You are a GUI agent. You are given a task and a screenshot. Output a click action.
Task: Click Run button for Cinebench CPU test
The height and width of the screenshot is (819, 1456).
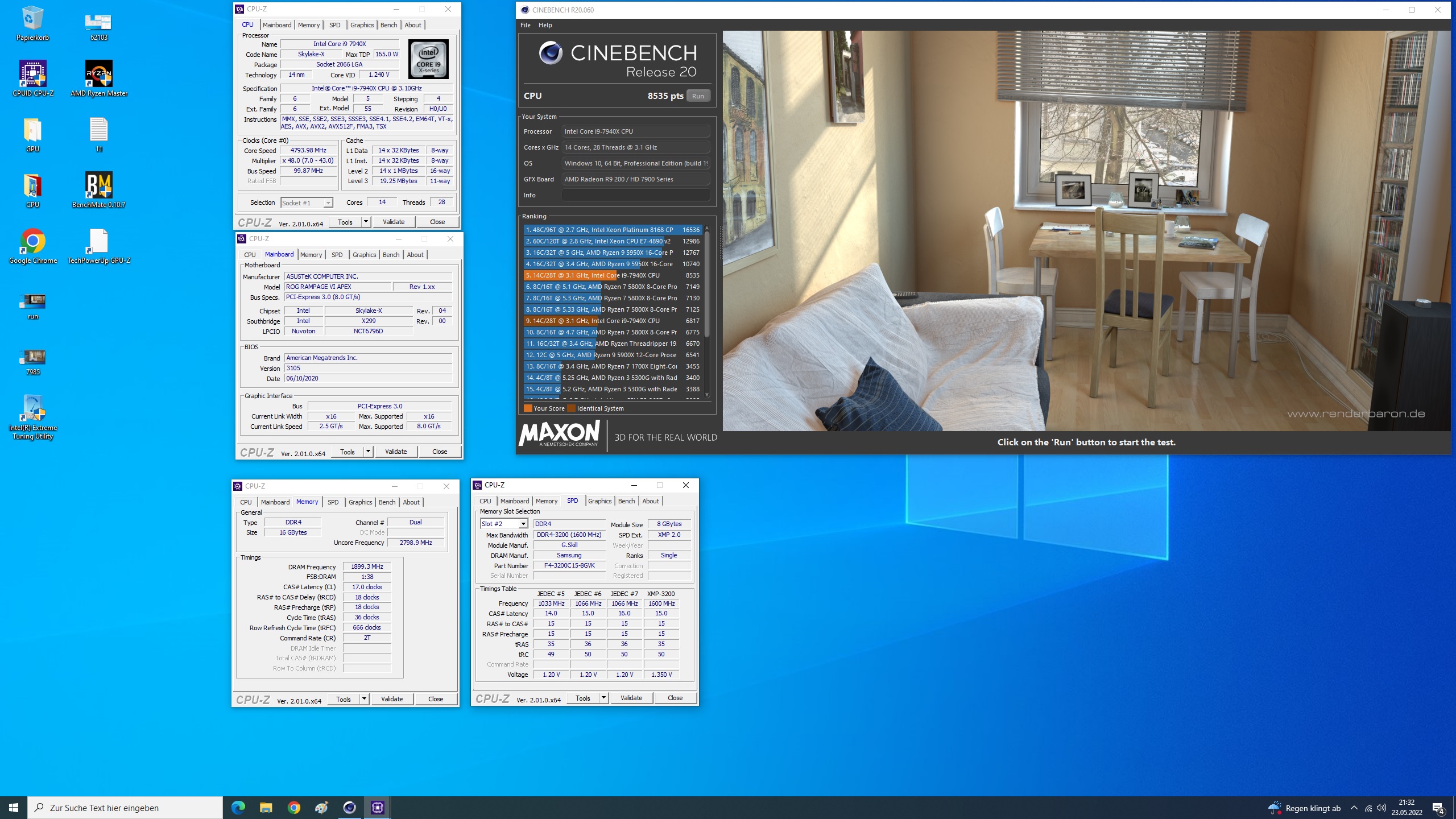coord(698,96)
